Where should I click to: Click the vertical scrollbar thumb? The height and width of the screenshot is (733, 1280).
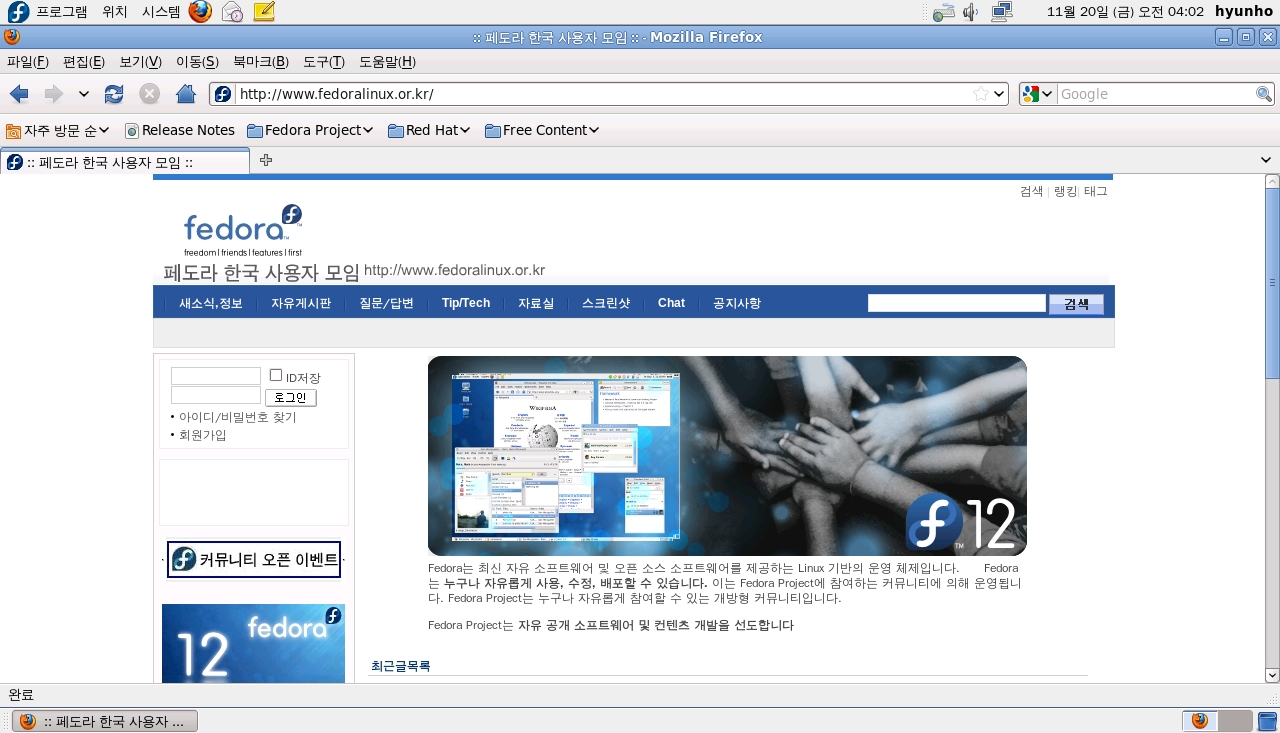1272,283
